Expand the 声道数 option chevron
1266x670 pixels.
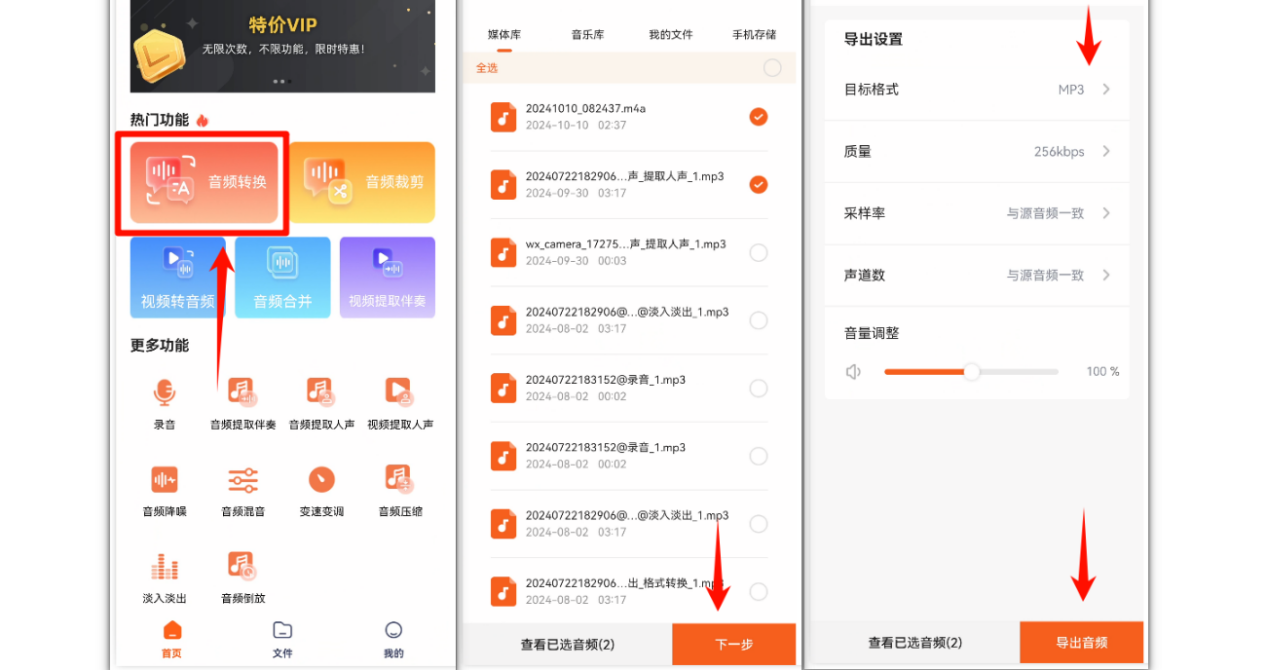tap(1106, 275)
